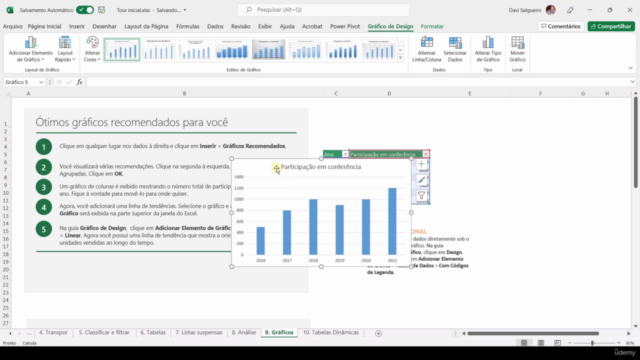Click the chart elements plus button

(421, 164)
